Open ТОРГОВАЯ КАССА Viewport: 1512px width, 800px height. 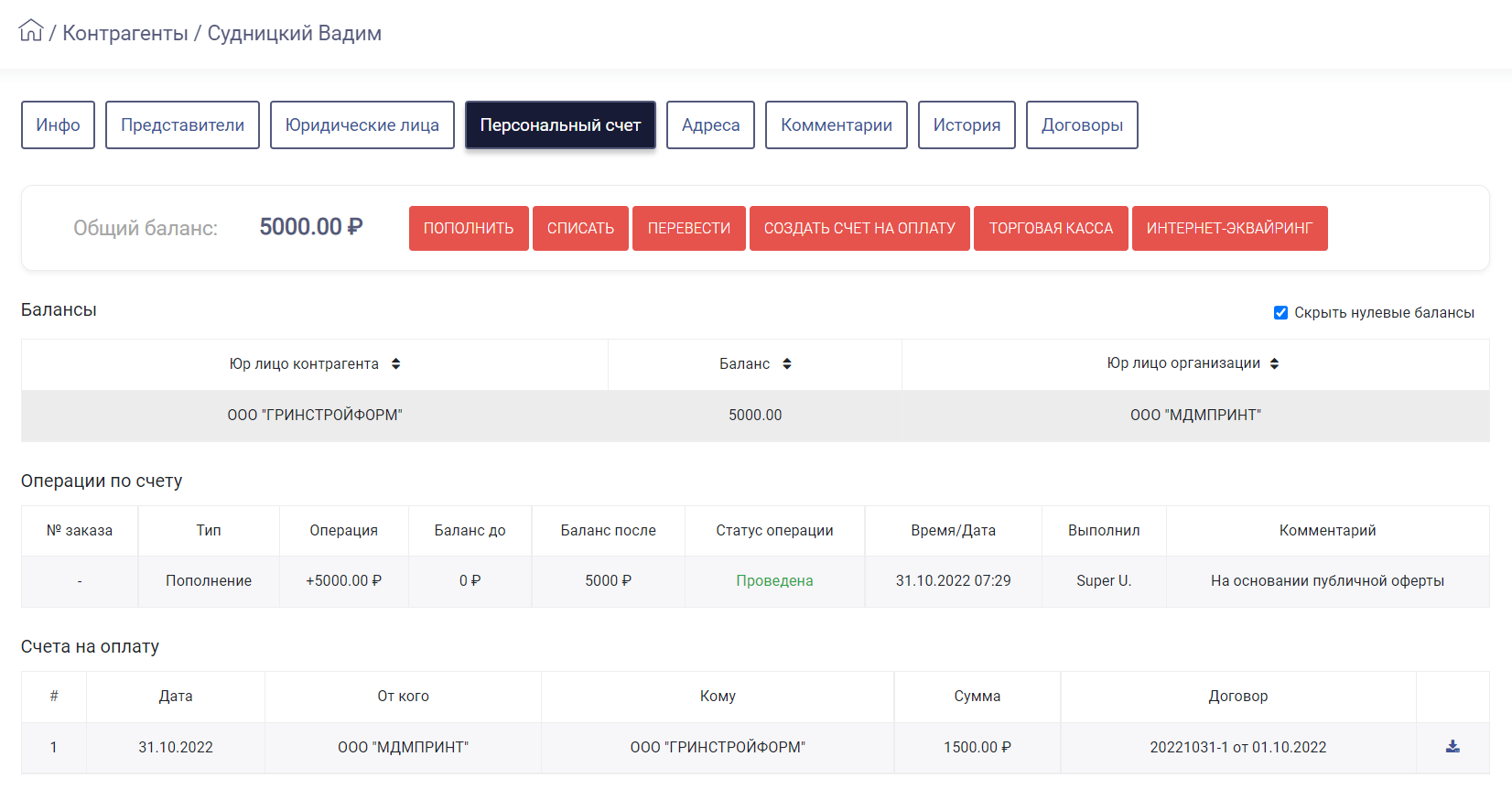pyautogui.click(x=1051, y=228)
